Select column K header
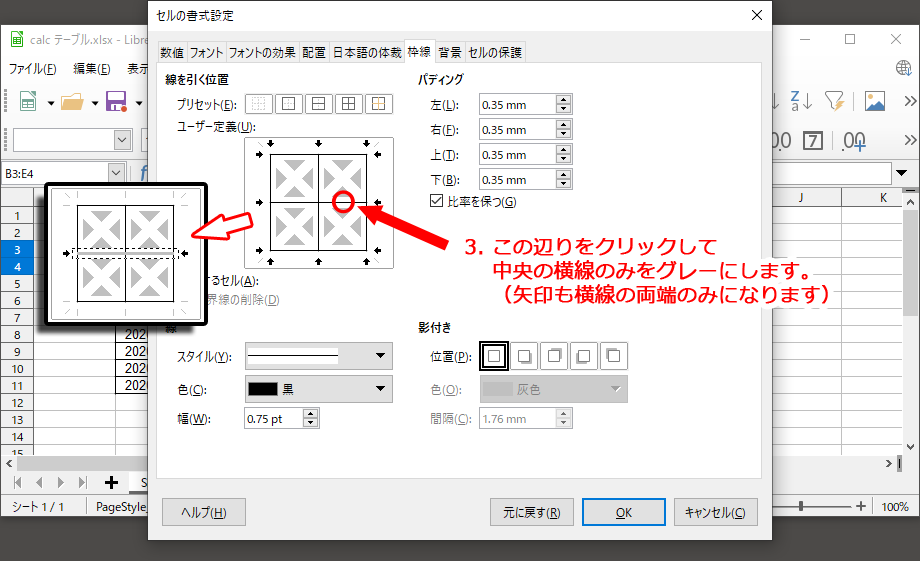Viewport: 920px width, 561px height. tap(883, 198)
